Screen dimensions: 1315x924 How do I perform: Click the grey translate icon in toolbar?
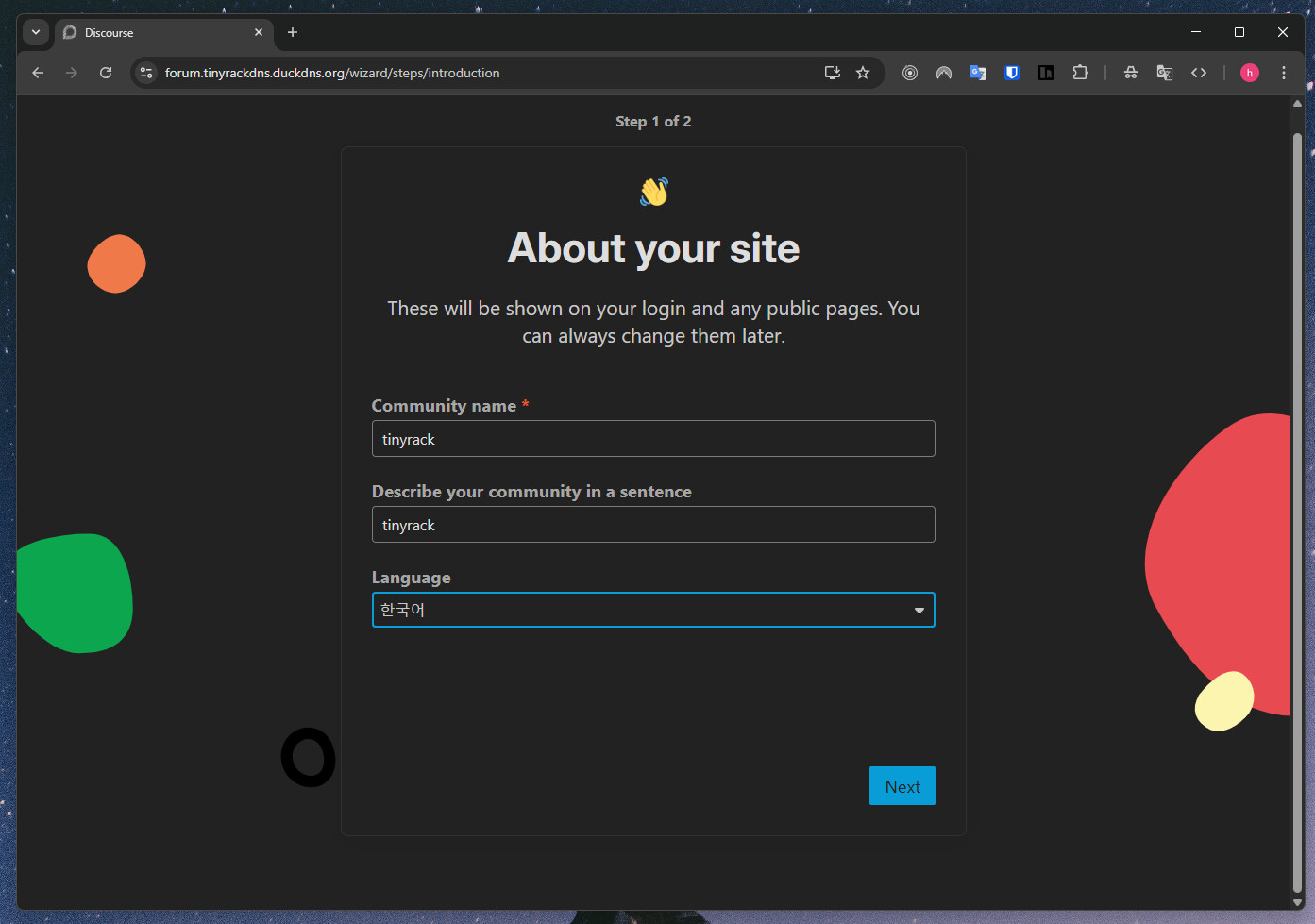1165,73
